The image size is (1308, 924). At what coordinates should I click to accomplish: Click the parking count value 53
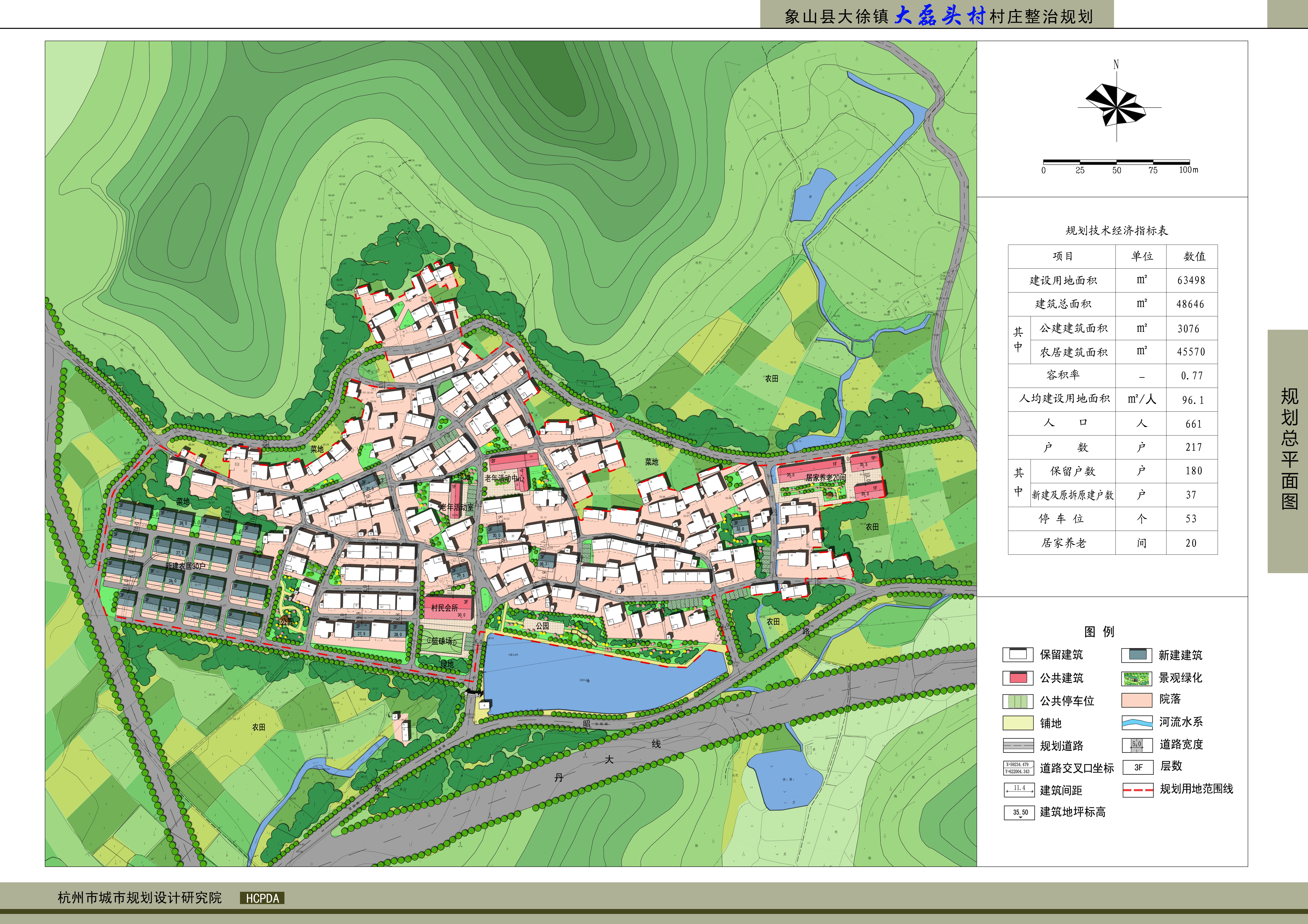click(x=1191, y=519)
